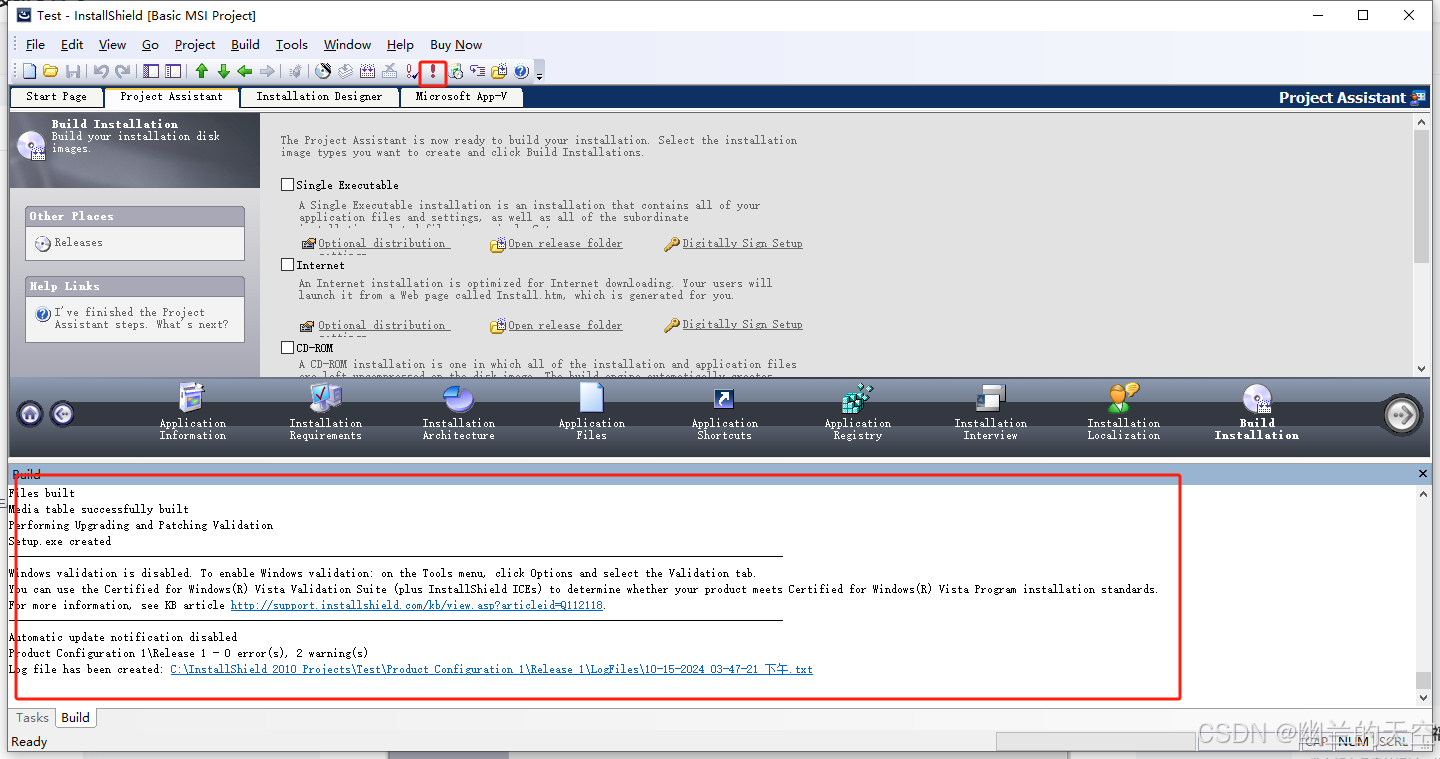The image size is (1440, 759).
Task: Open the File menu
Action: click(x=35, y=45)
